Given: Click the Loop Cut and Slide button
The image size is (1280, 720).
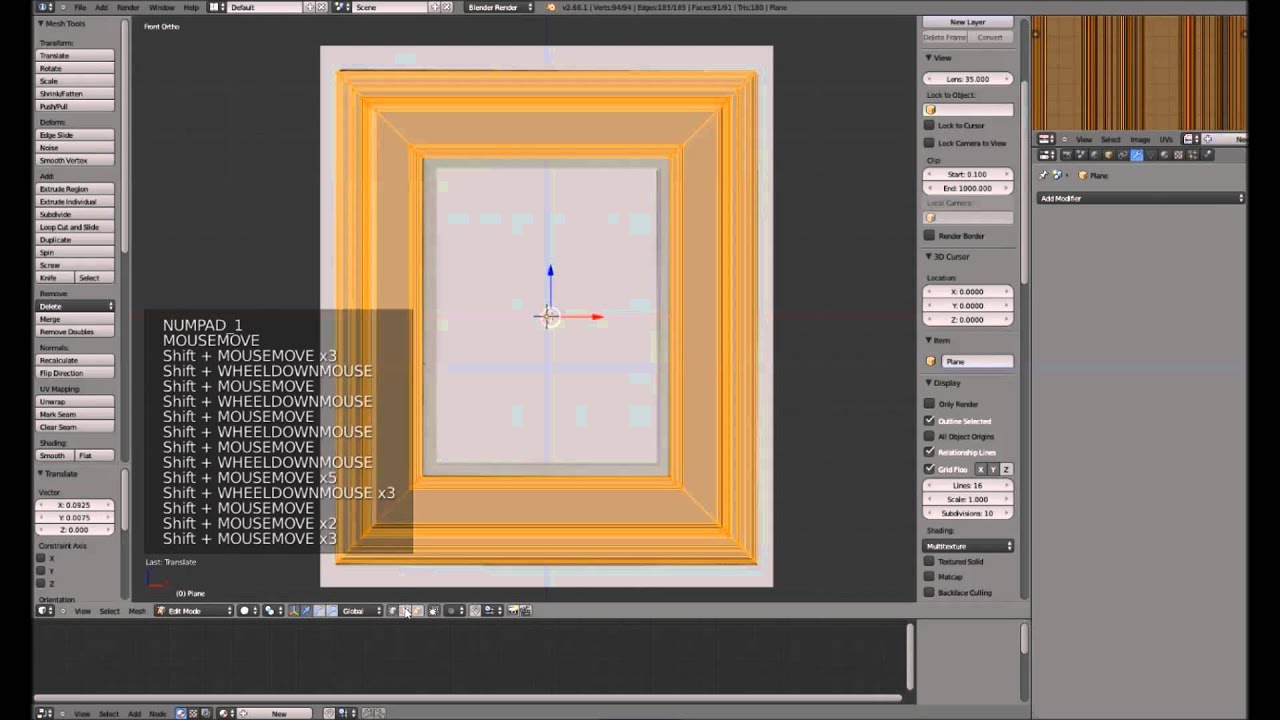Looking at the screenshot, I should pyautogui.click(x=76, y=227).
